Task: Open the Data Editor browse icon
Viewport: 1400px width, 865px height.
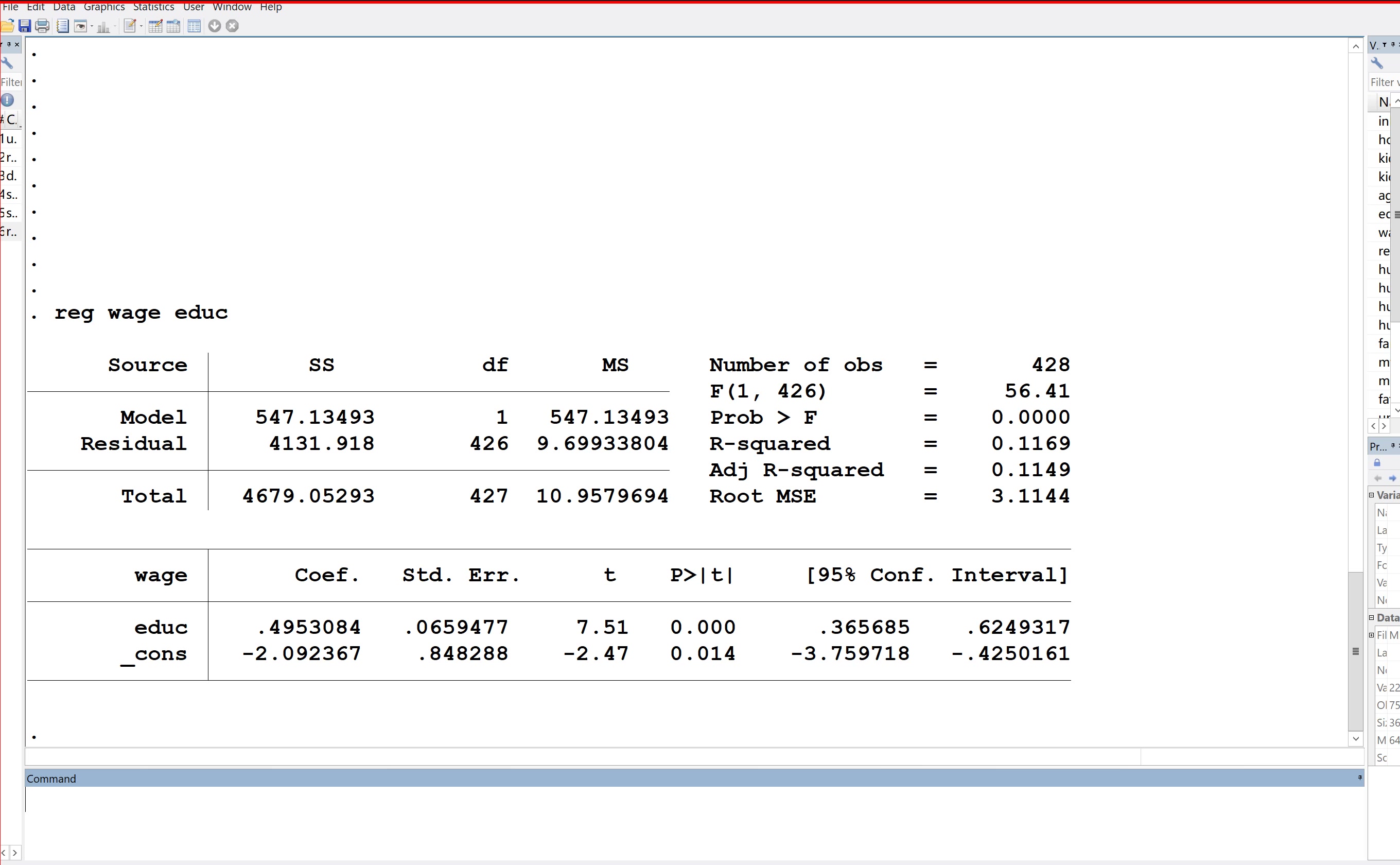Action: coord(173,26)
